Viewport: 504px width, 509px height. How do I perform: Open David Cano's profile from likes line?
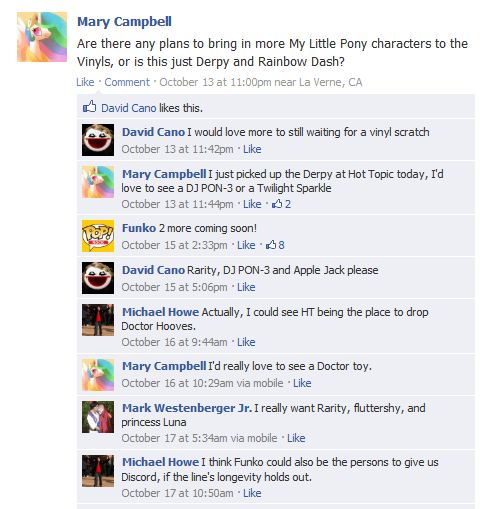pos(129,108)
